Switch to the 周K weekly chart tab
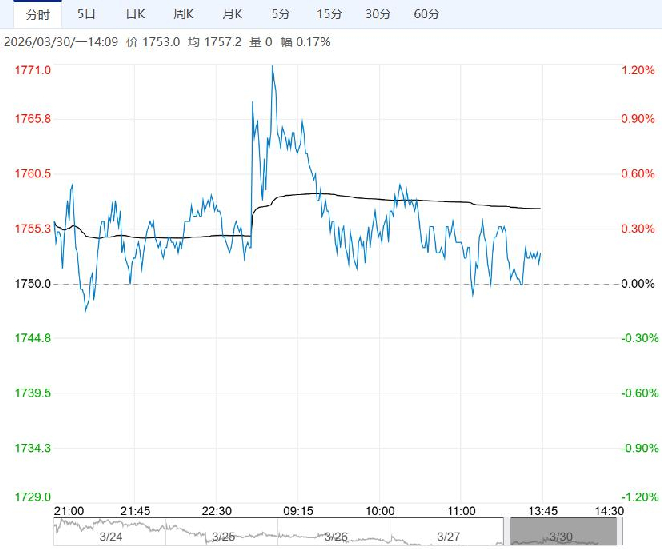Screen dimensions: 662x549 pos(183,14)
